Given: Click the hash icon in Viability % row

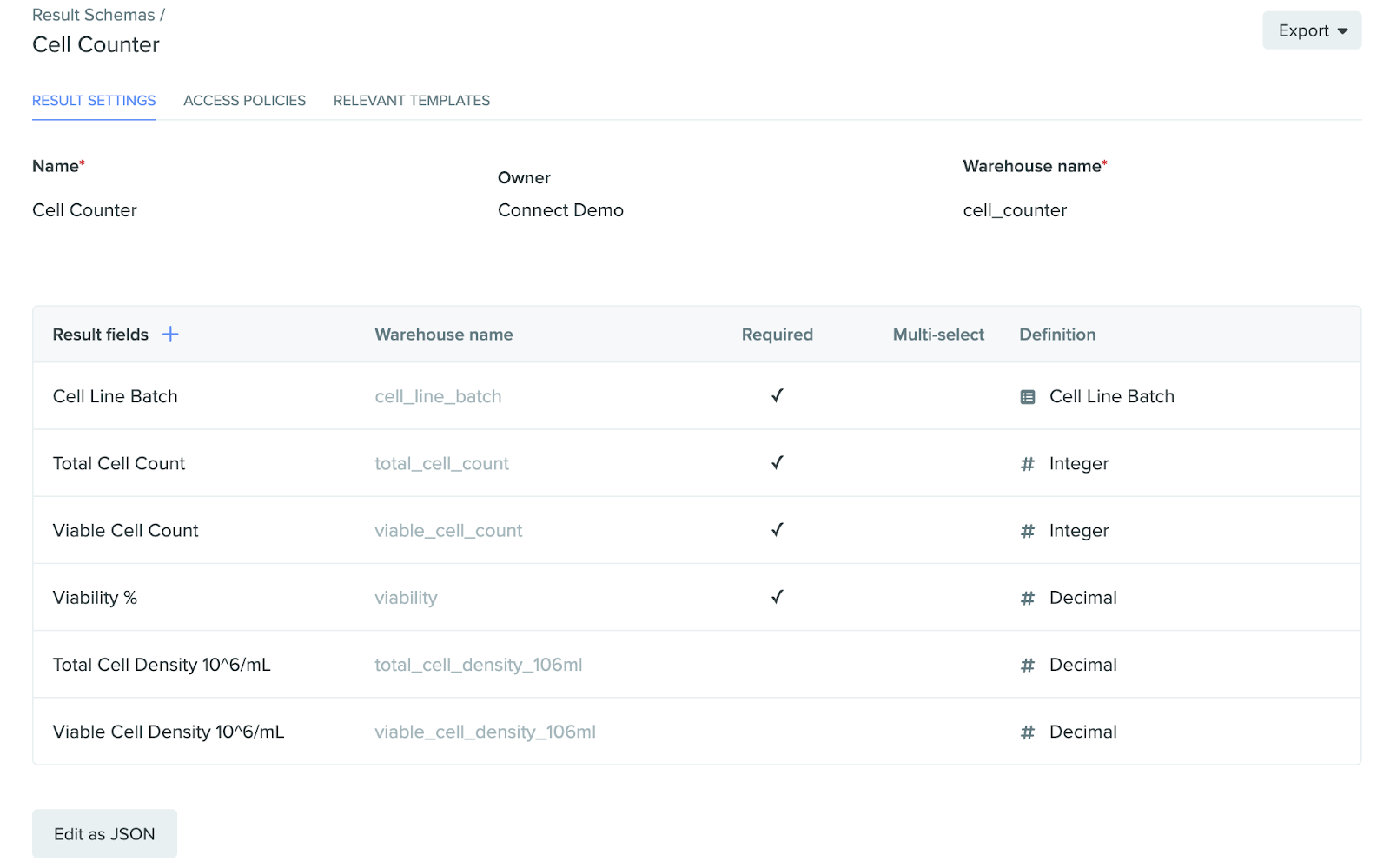Looking at the screenshot, I should tap(1028, 598).
